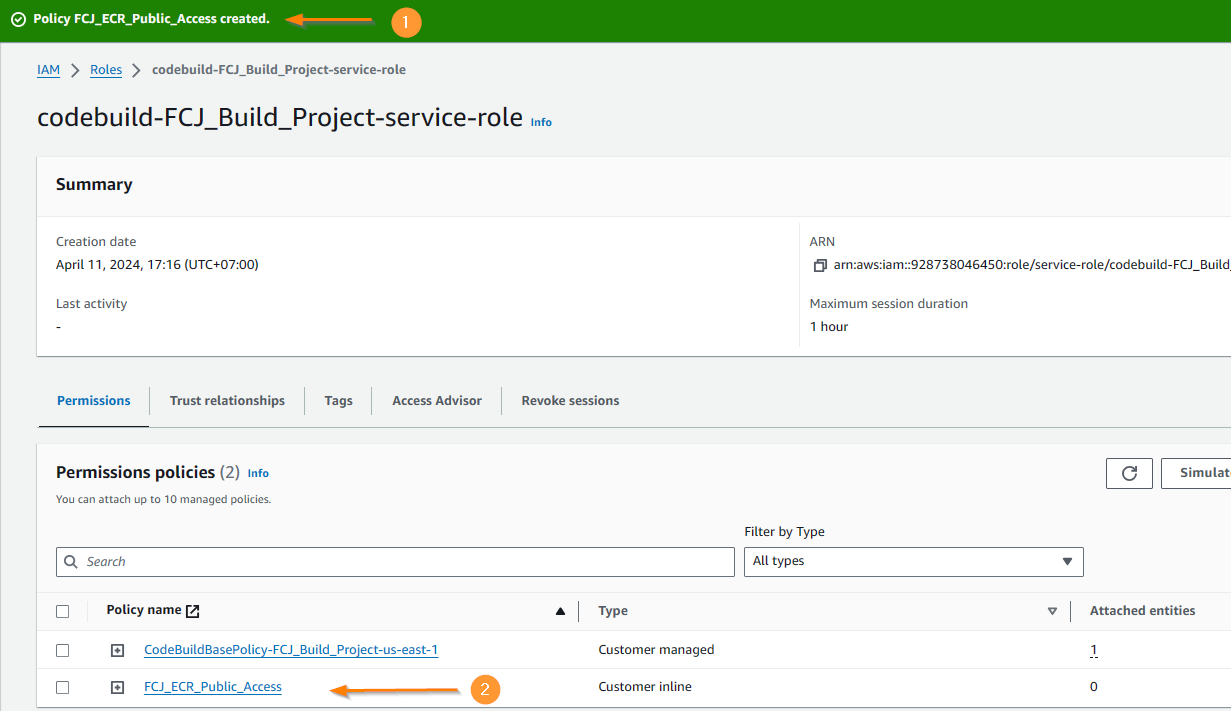Click in the policy Search field
Image resolution: width=1231 pixels, height=711 pixels.
click(395, 562)
